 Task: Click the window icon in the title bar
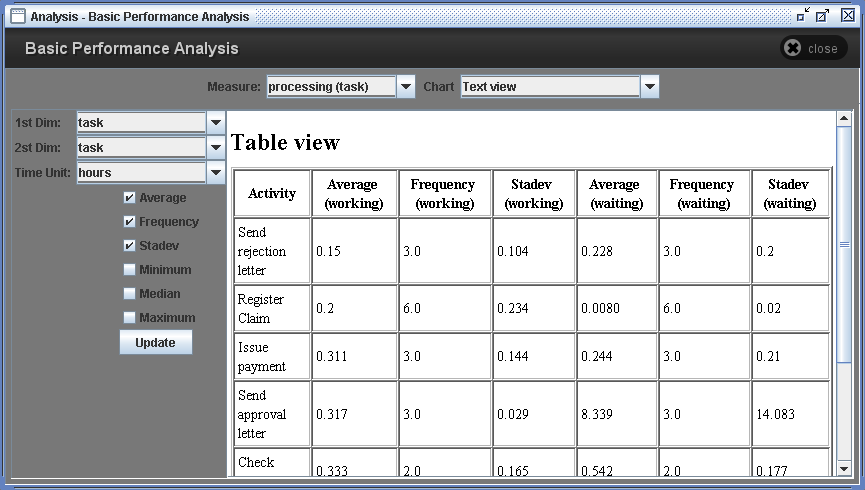click(17, 16)
